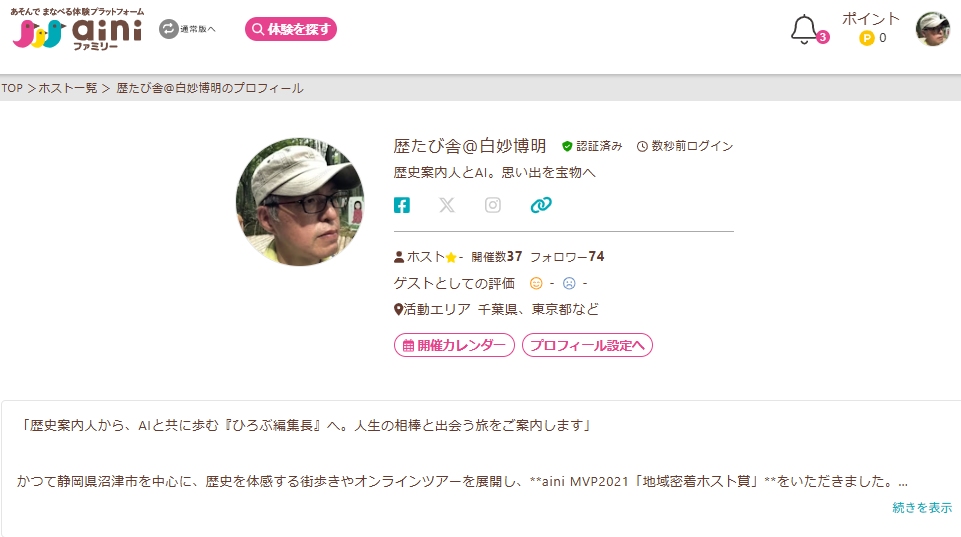Image resolution: width=961 pixels, height=537 pixels.
Task: Click the large profile photo
Action: [300, 202]
